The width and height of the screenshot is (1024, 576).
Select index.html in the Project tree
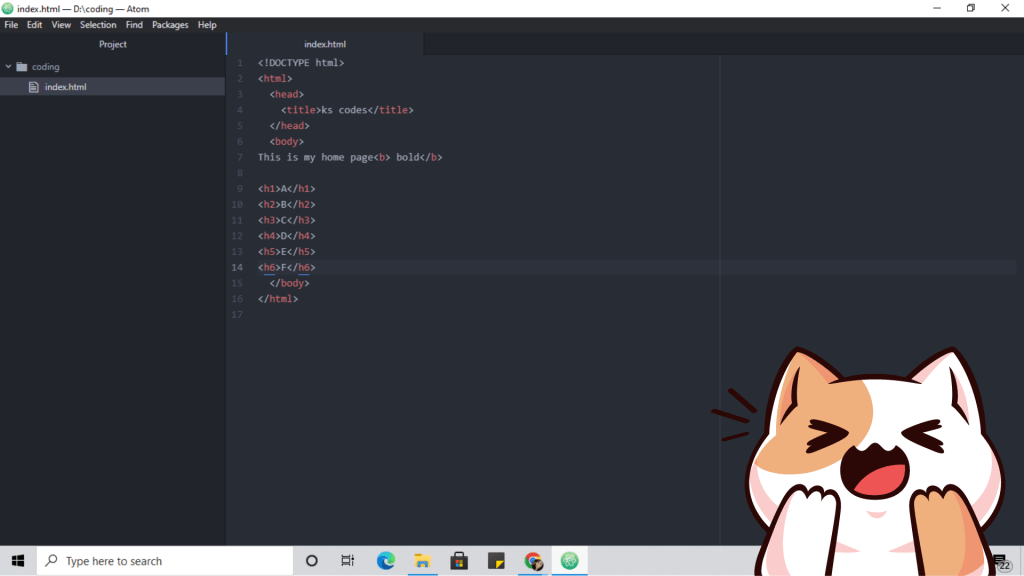click(x=65, y=87)
